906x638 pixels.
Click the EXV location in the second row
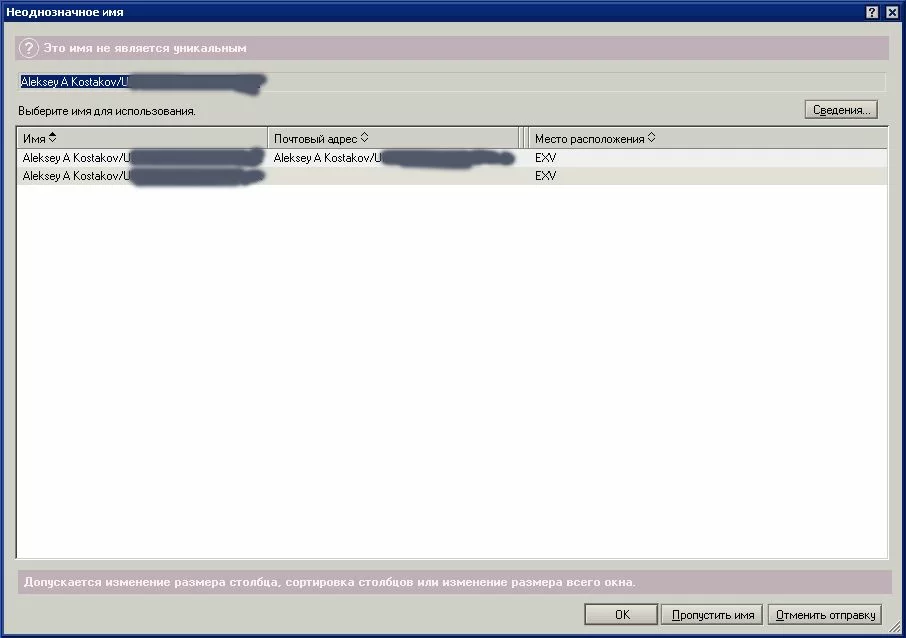pyautogui.click(x=545, y=176)
